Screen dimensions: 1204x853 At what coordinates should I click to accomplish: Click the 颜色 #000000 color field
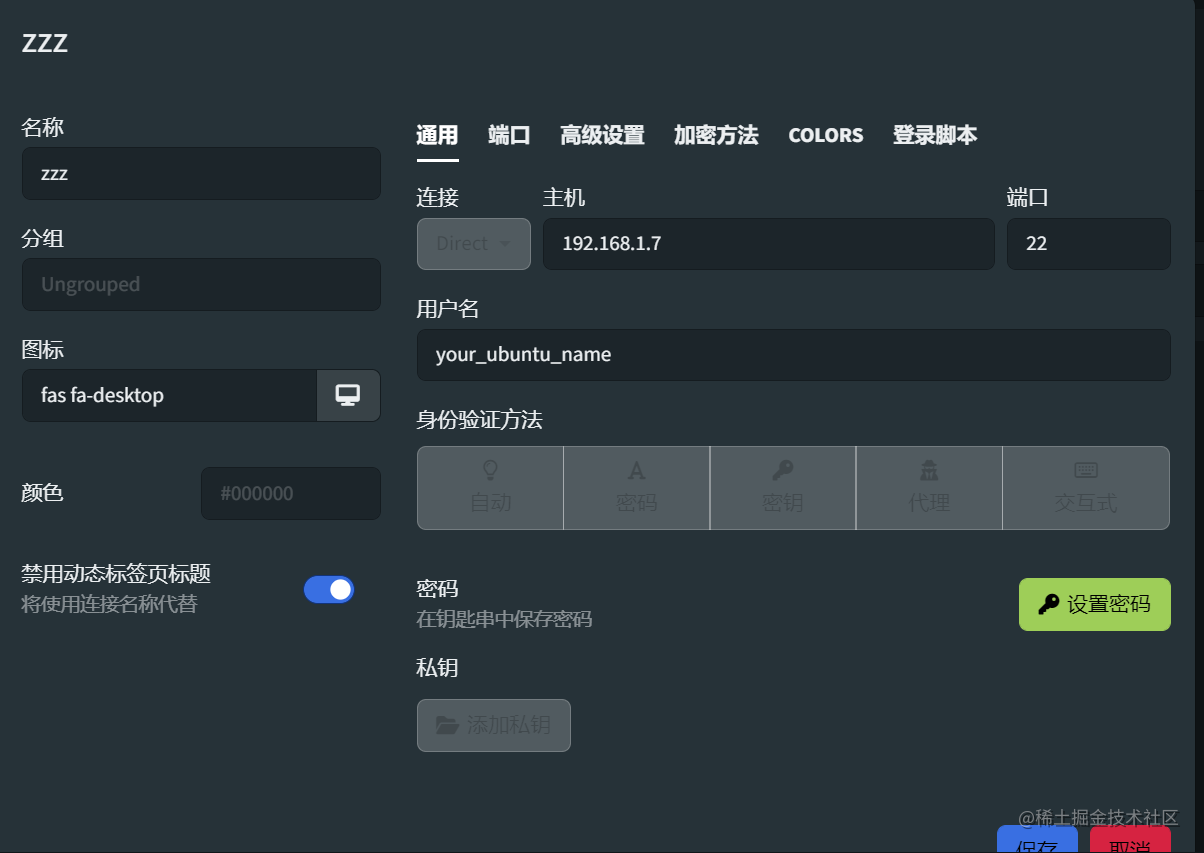[290, 493]
